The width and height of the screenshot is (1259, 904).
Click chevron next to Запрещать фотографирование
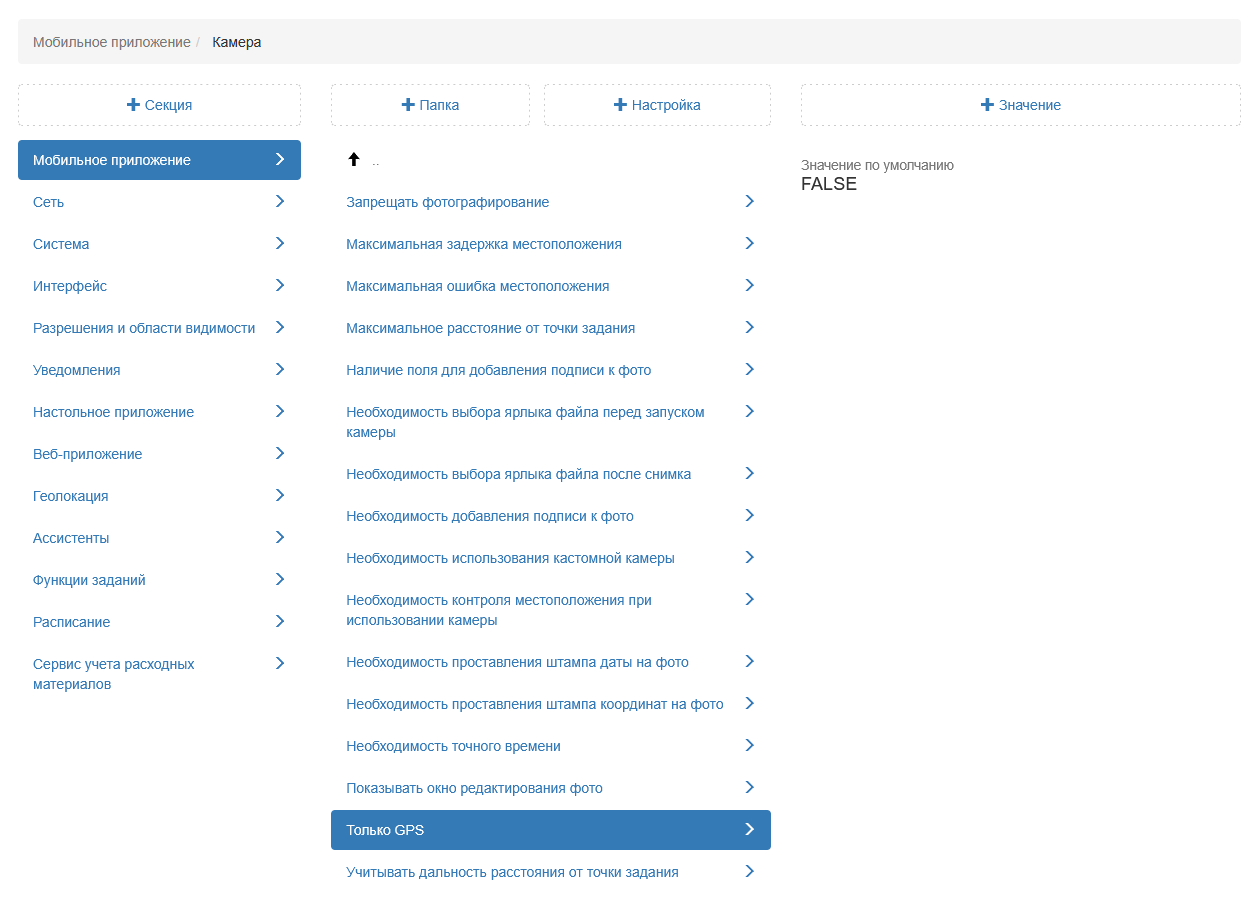749,202
